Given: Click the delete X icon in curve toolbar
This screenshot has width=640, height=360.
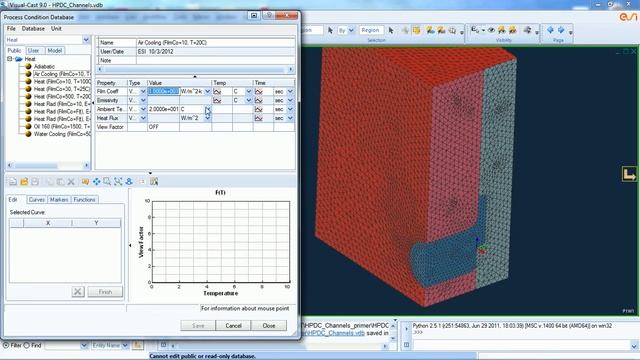Looking at the screenshot, I should [x=71, y=182].
